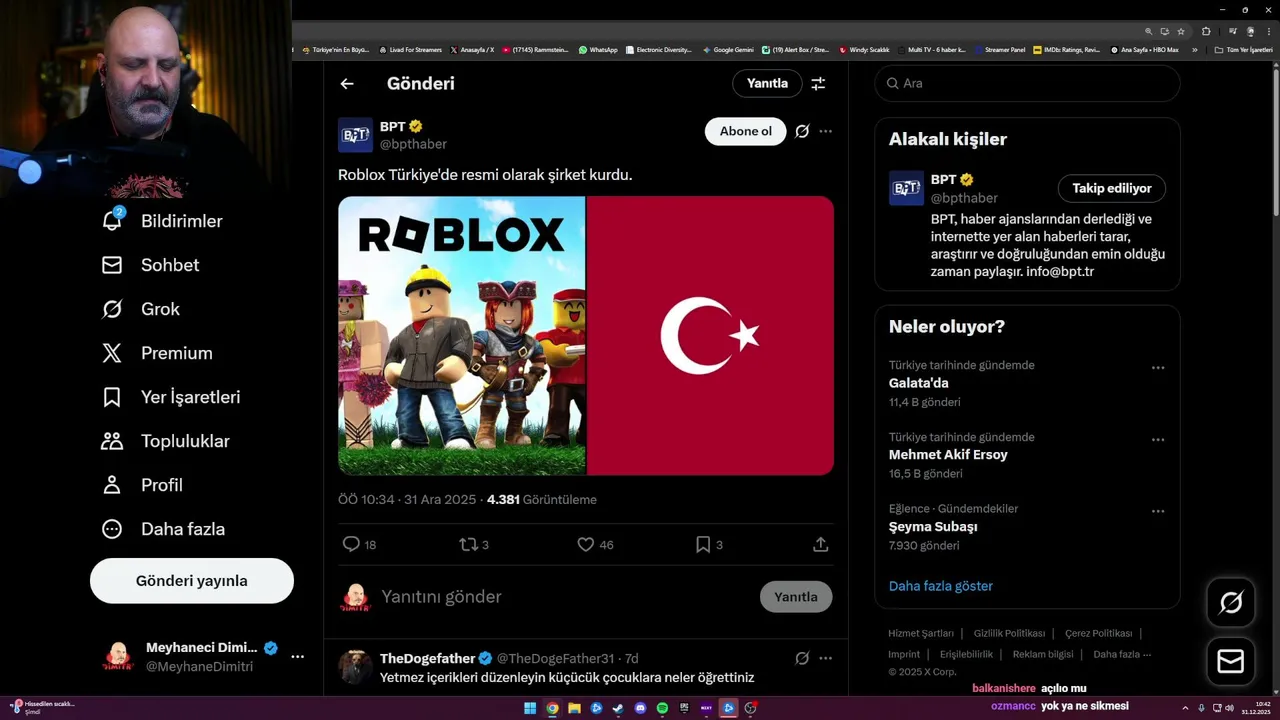Viewport: 1280px width, 720px height.
Task: Click top Yanıtla button in header
Action: pyautogui.click(x=767, y=83)
